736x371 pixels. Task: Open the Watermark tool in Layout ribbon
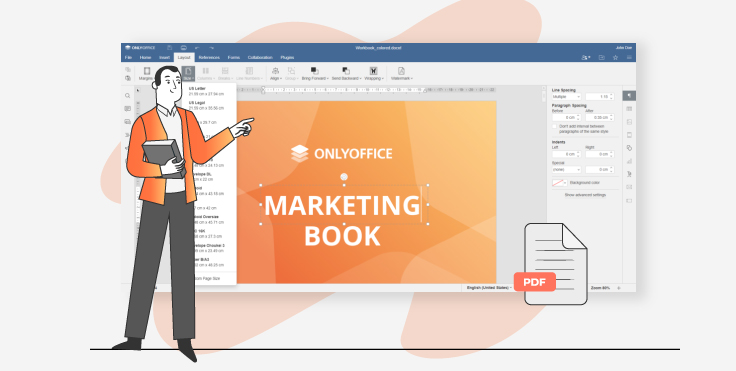tap(401, 73)
